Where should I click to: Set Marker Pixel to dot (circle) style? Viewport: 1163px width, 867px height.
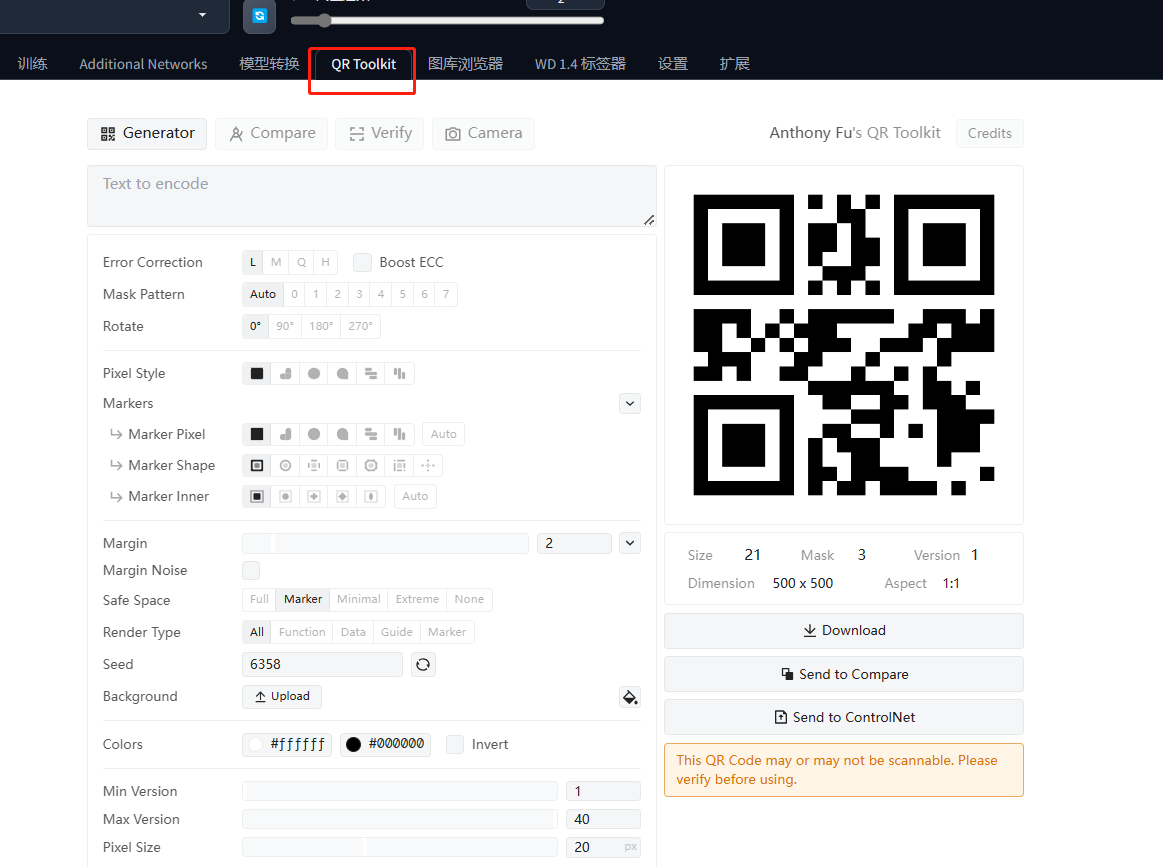pos(314,434)
